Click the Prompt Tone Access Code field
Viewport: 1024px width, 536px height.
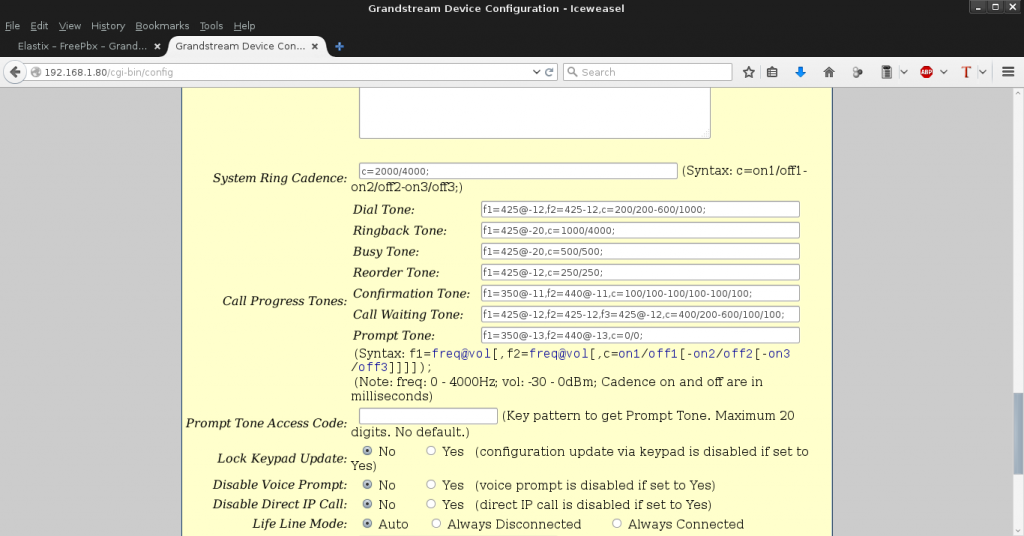(428, 416)
